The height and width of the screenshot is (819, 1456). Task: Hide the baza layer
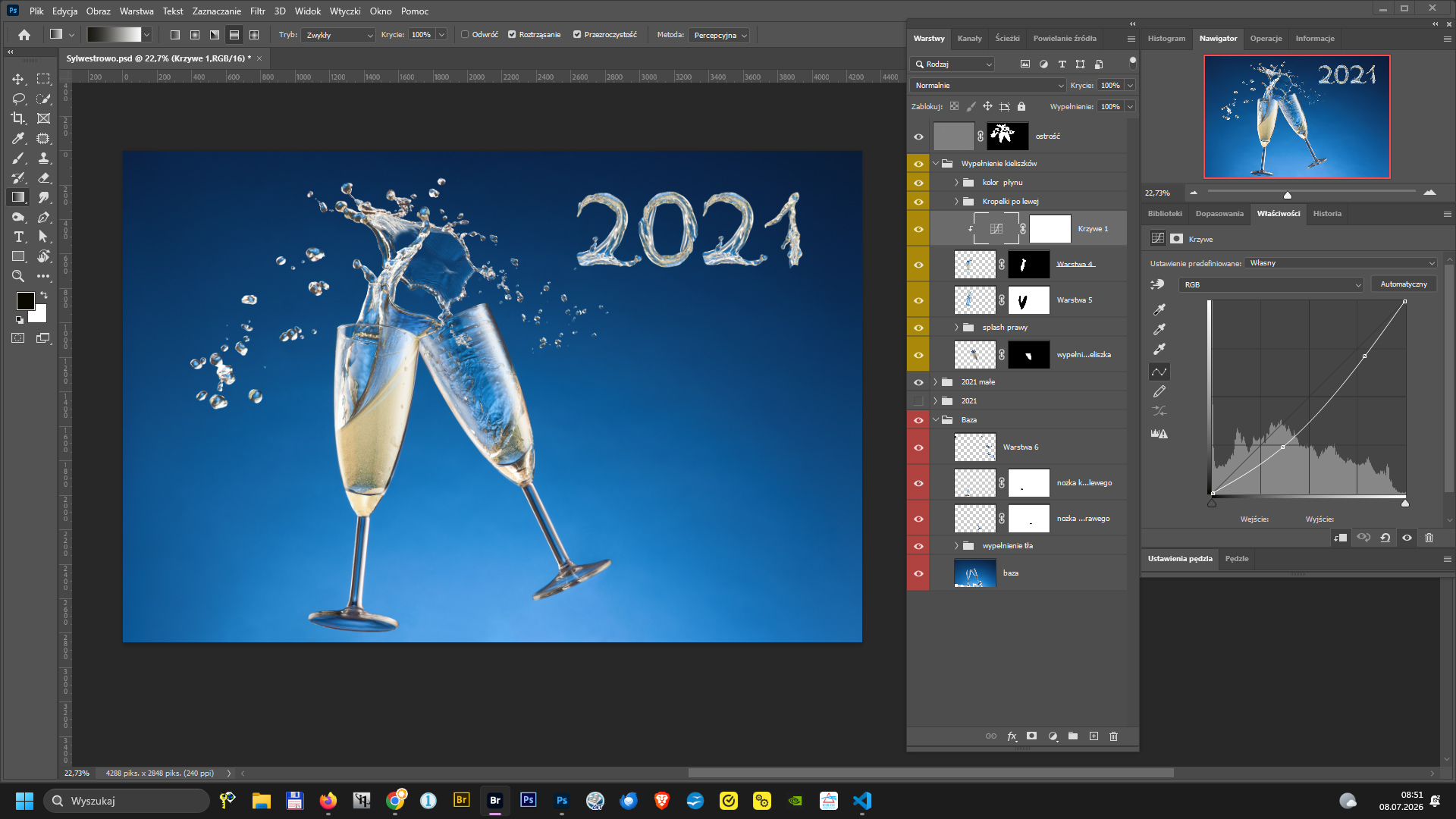(x=918, y=573)
